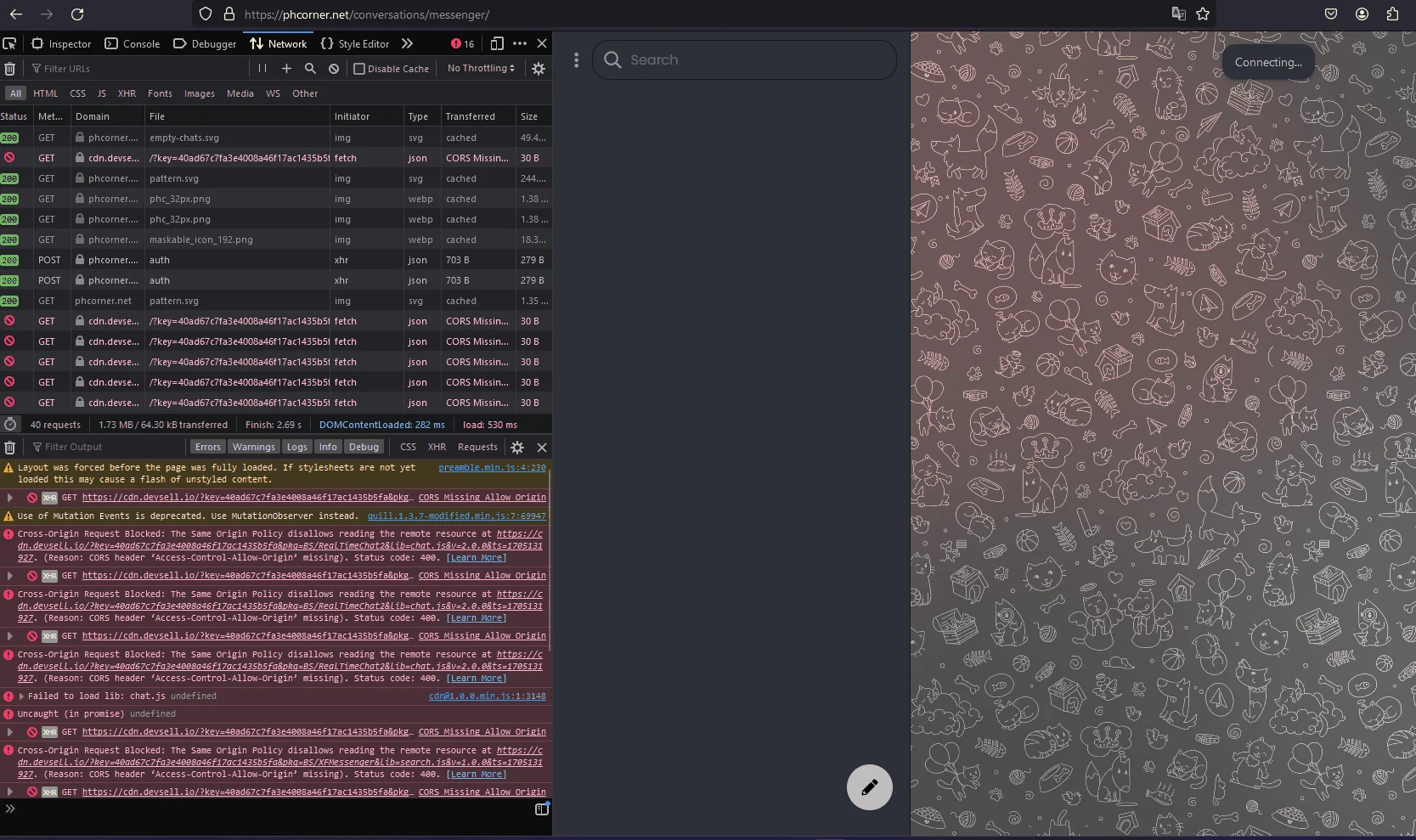Toggle the Warnings console filter

[x=254, y=447]
